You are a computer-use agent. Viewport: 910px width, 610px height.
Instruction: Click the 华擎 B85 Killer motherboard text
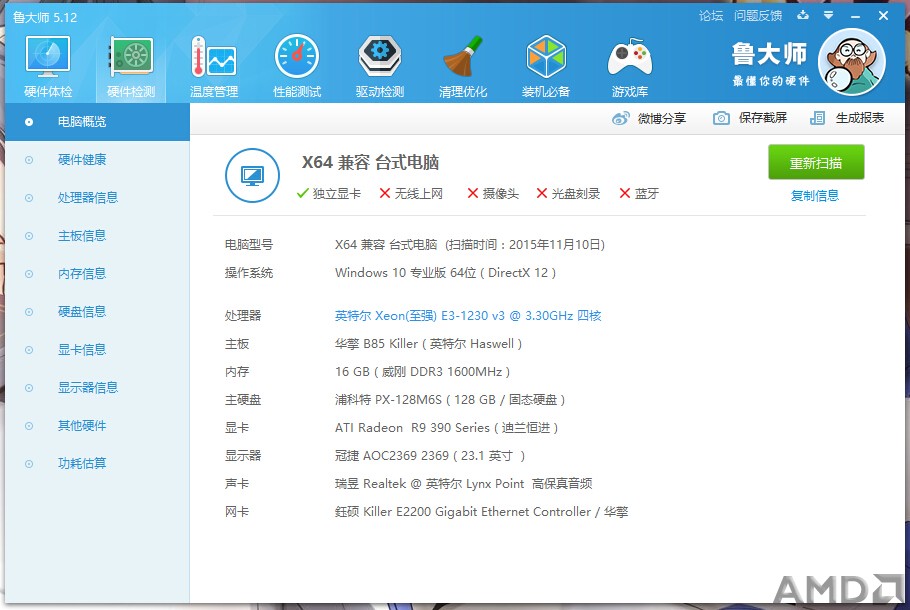(x=428, y=344)
